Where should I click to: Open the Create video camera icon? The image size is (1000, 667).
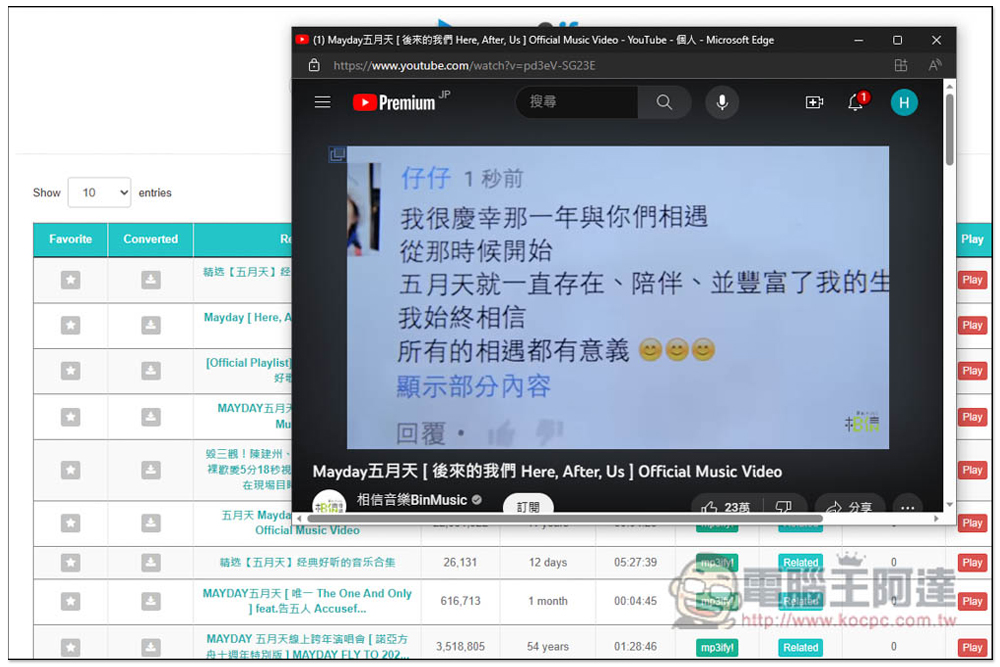pos(814,102)
